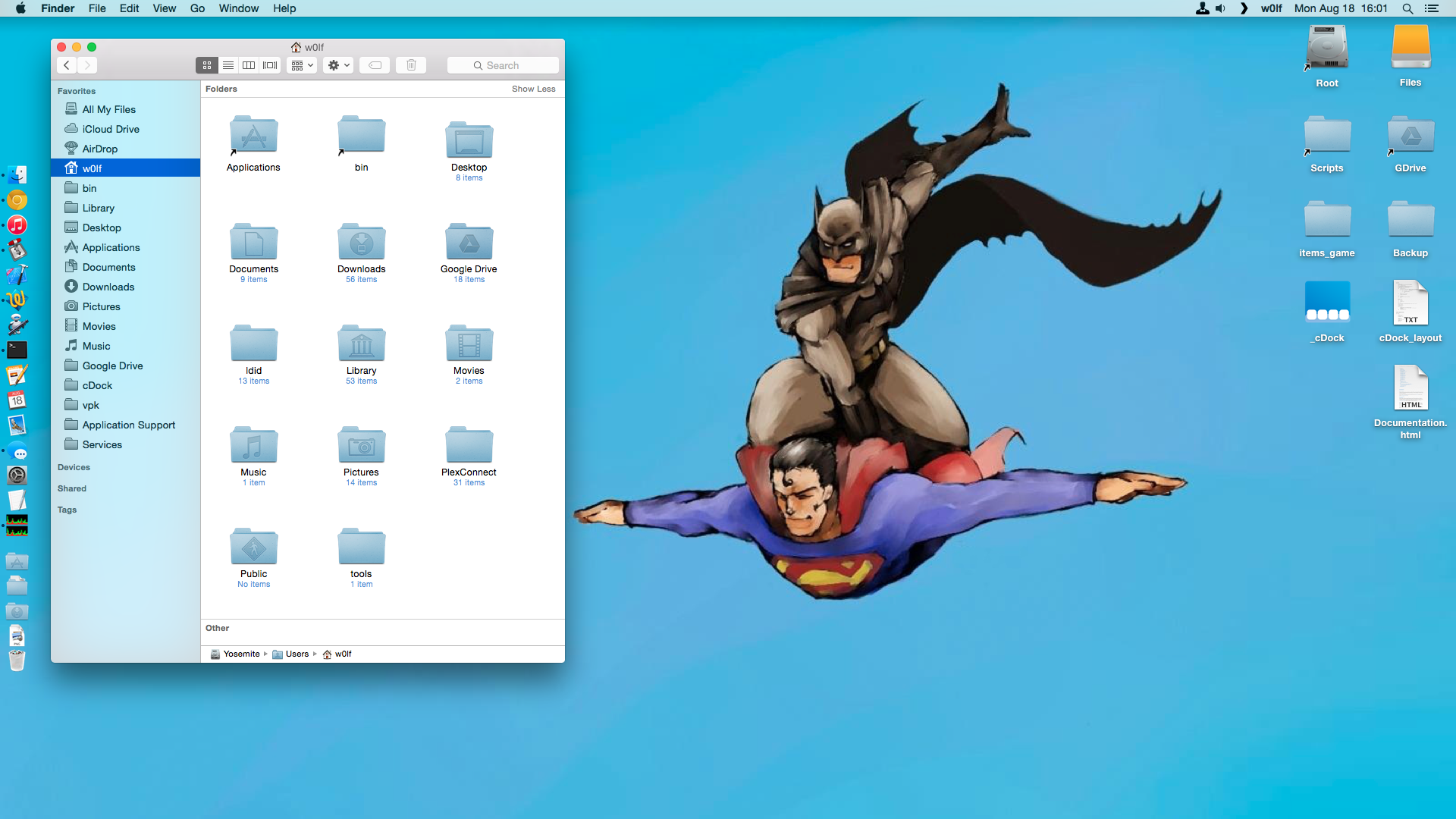The image size is (1456, 819).
Task: Open iCloud Drive in the sidebar
Action: click(110, 129)
